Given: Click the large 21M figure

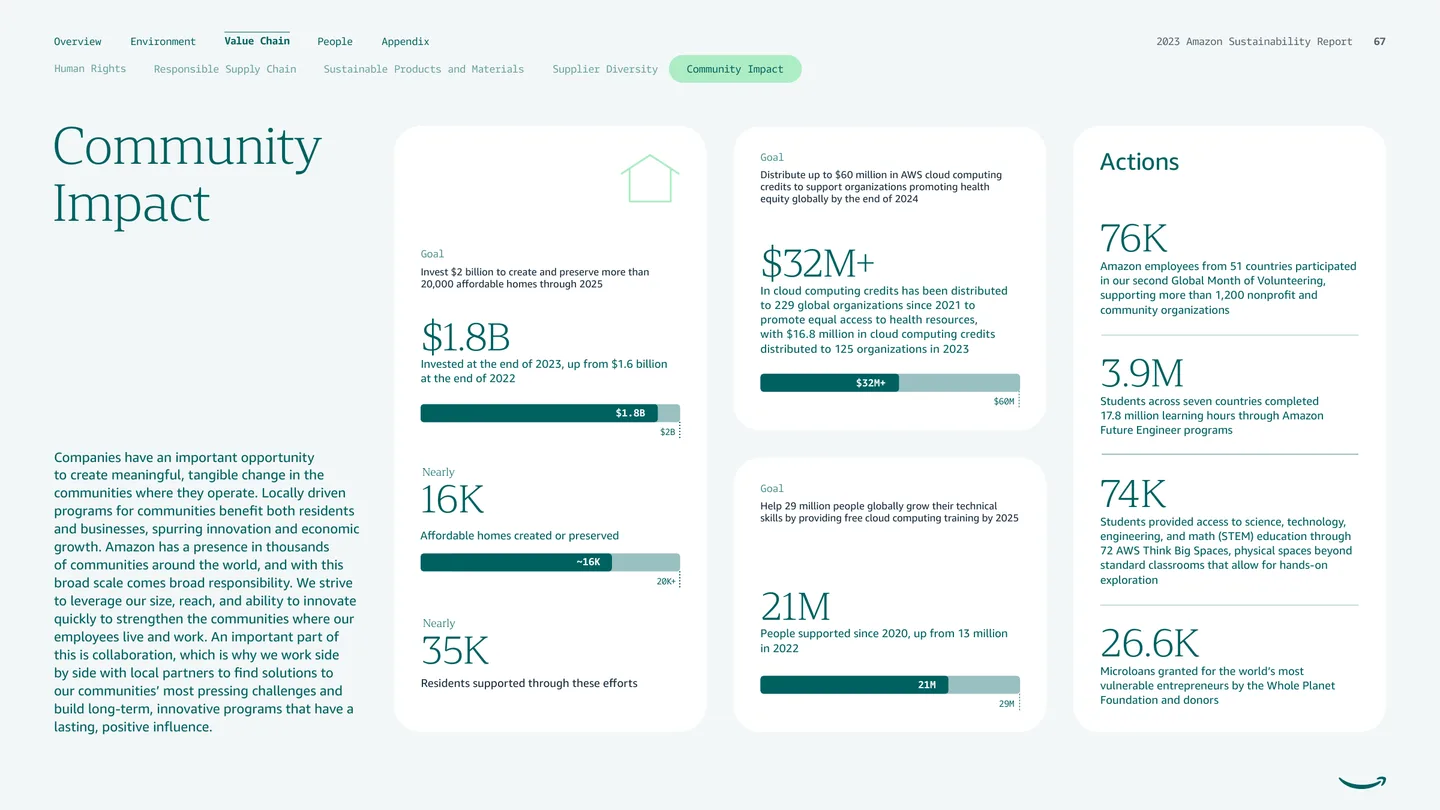Looking at the screenshot, I should tap(796, 607).
